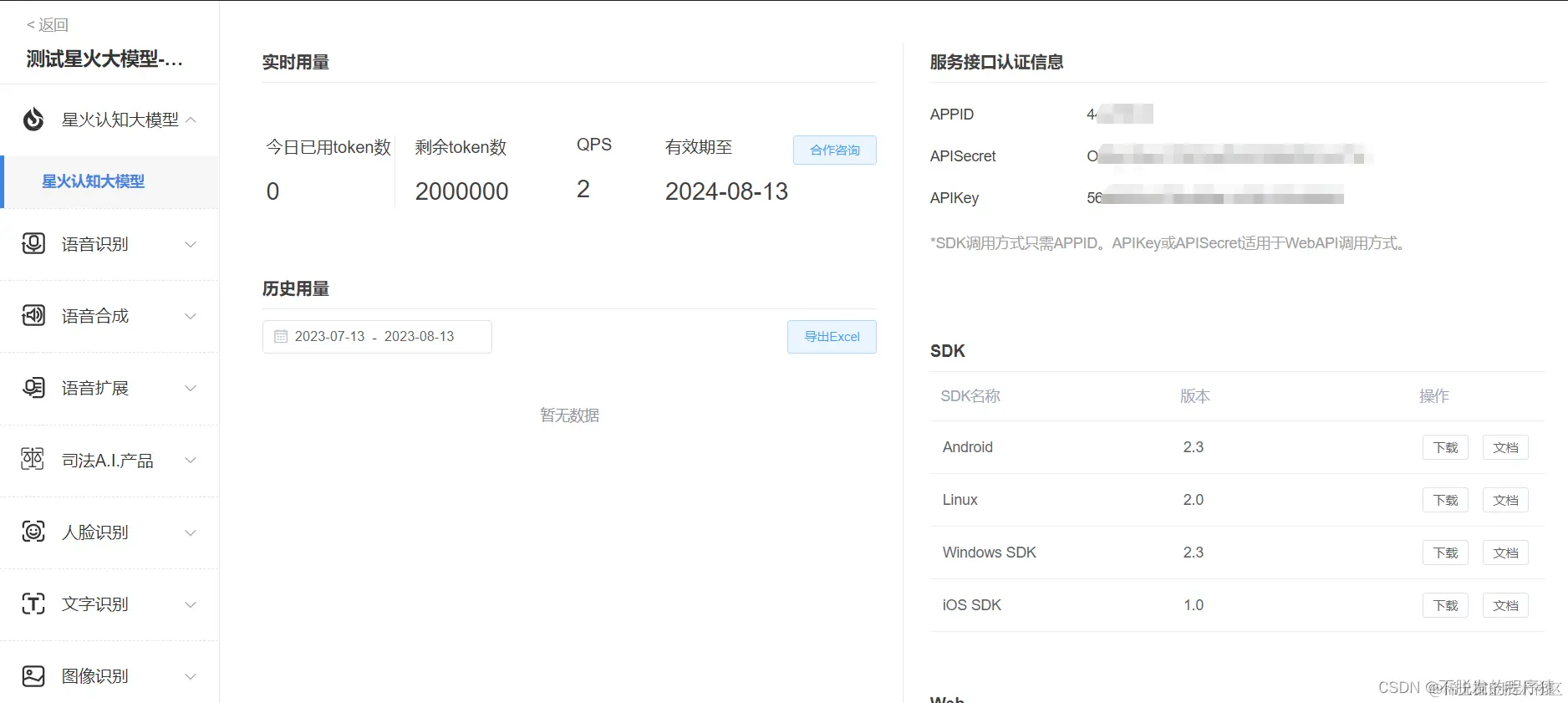Click the Linux version 2.0 cell
The width and height of the screenshot is (1568, 703).
[x=1194, y=500]
